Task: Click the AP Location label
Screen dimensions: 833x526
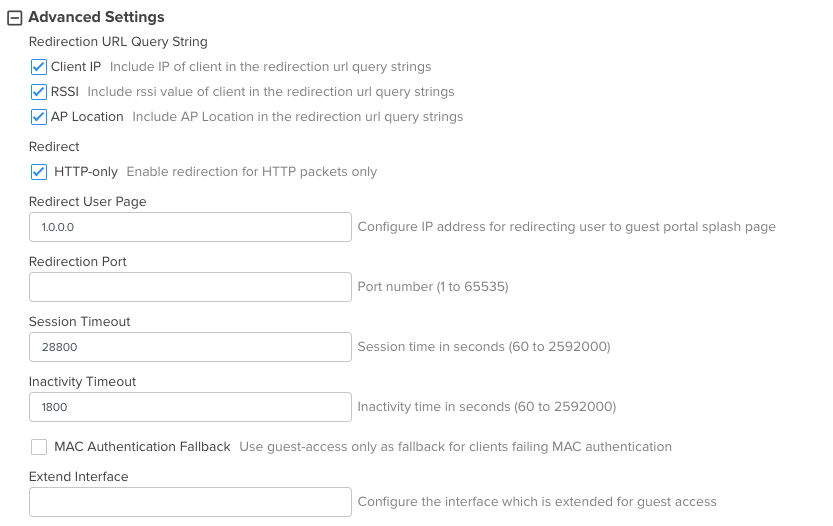Action: tap(87, 117)
